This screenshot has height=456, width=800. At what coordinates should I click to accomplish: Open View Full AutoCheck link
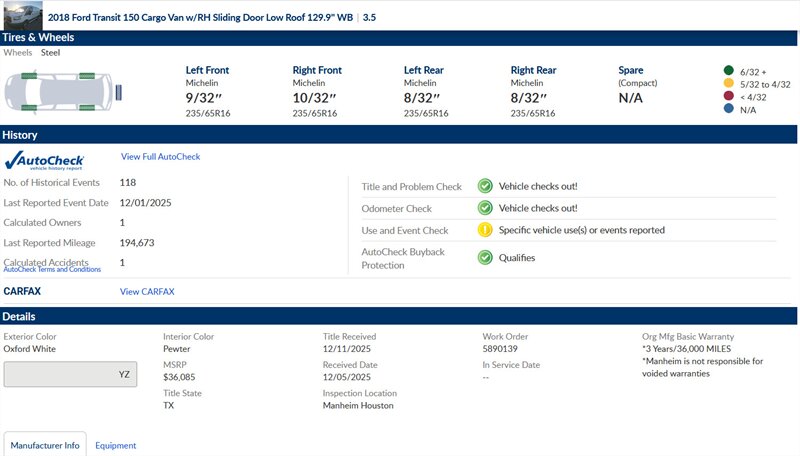pyautogui.click(x=160, y=157)
